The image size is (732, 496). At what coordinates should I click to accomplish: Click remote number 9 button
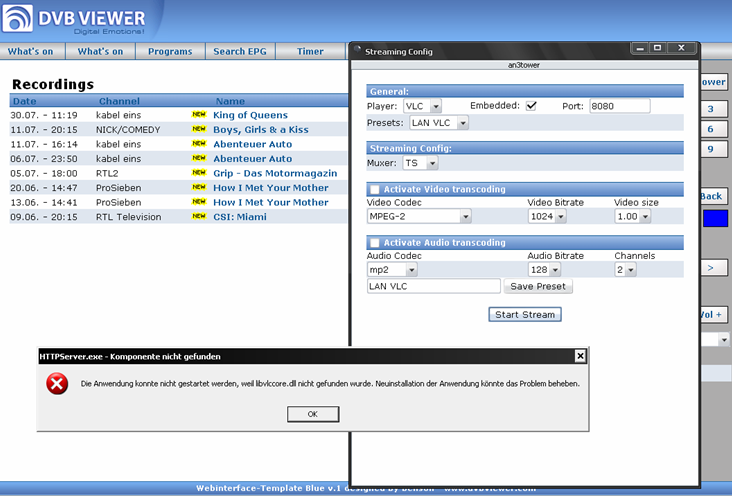point(714,149)
